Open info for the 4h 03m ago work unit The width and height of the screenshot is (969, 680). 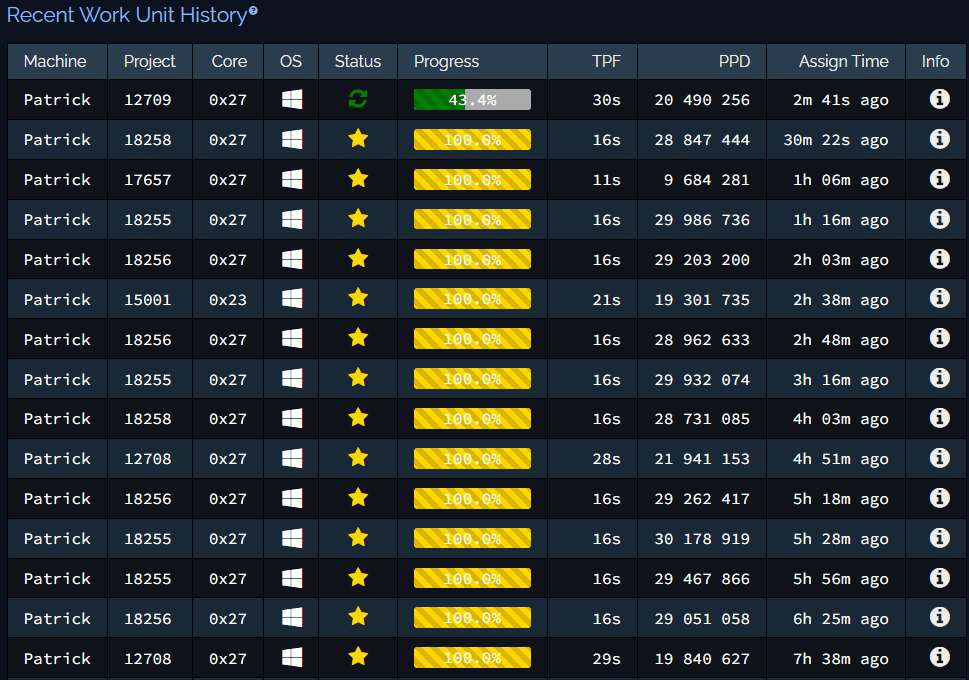pos(939,419)
